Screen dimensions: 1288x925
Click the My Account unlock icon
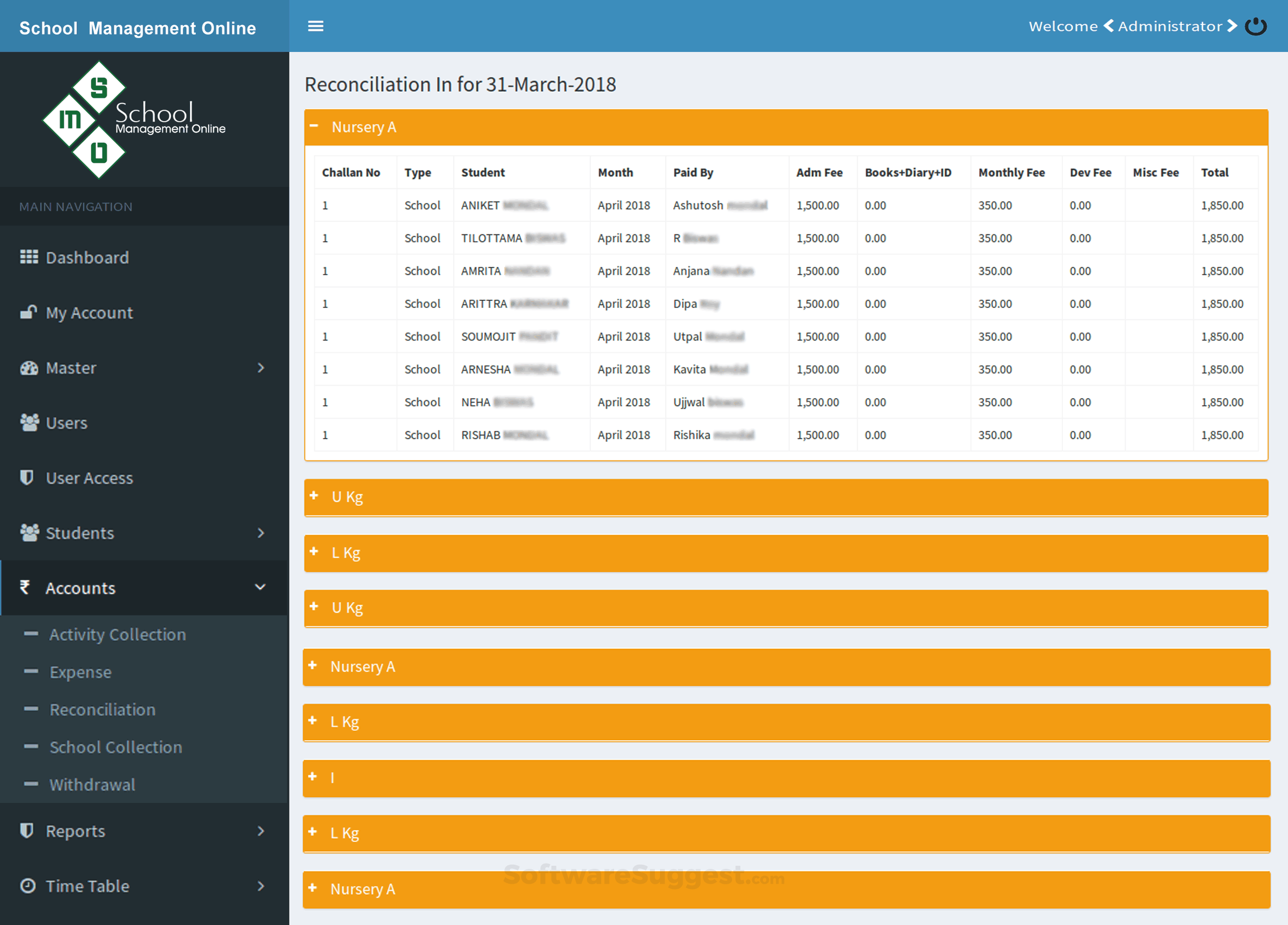[x=28, y=312]
